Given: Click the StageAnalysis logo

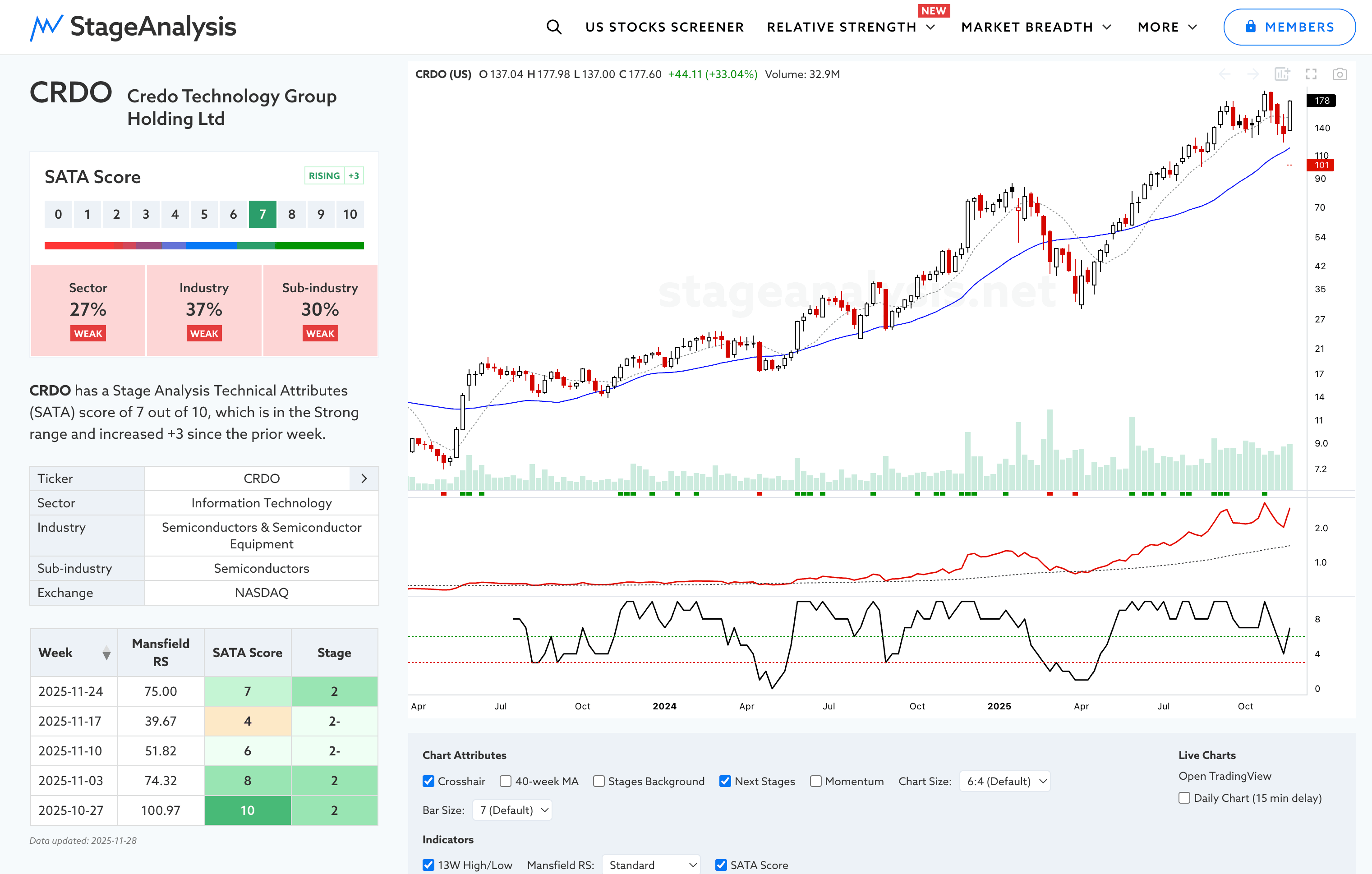Looking at the screenshot, I should click(x=133, y=27).
